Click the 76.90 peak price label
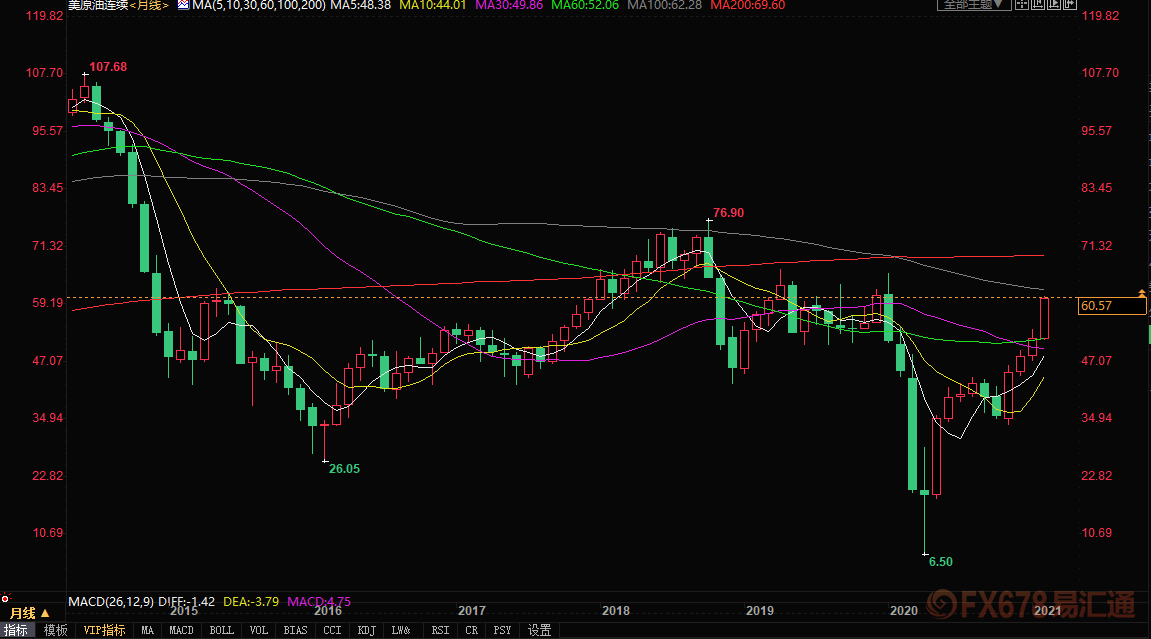 point(728,213)
